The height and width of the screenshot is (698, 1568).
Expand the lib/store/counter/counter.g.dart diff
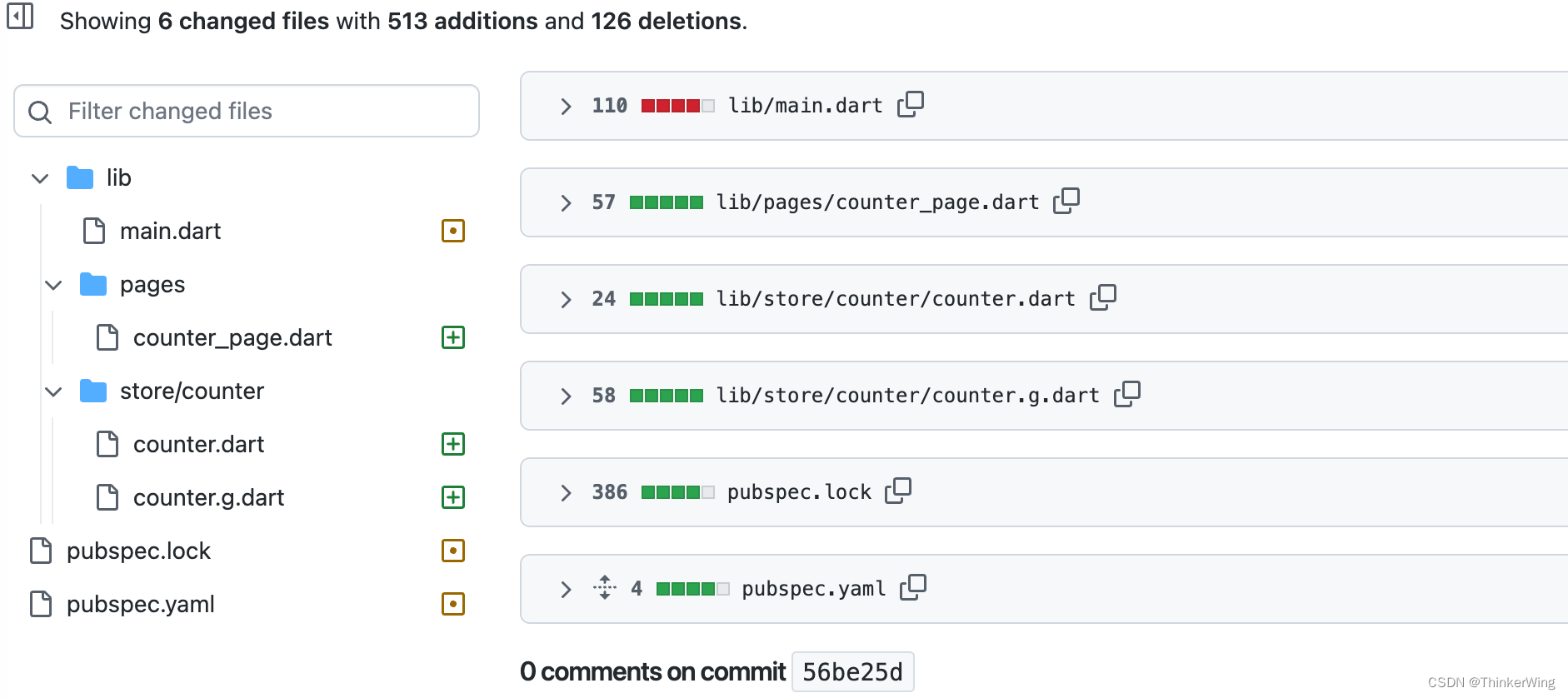(566, 396)
